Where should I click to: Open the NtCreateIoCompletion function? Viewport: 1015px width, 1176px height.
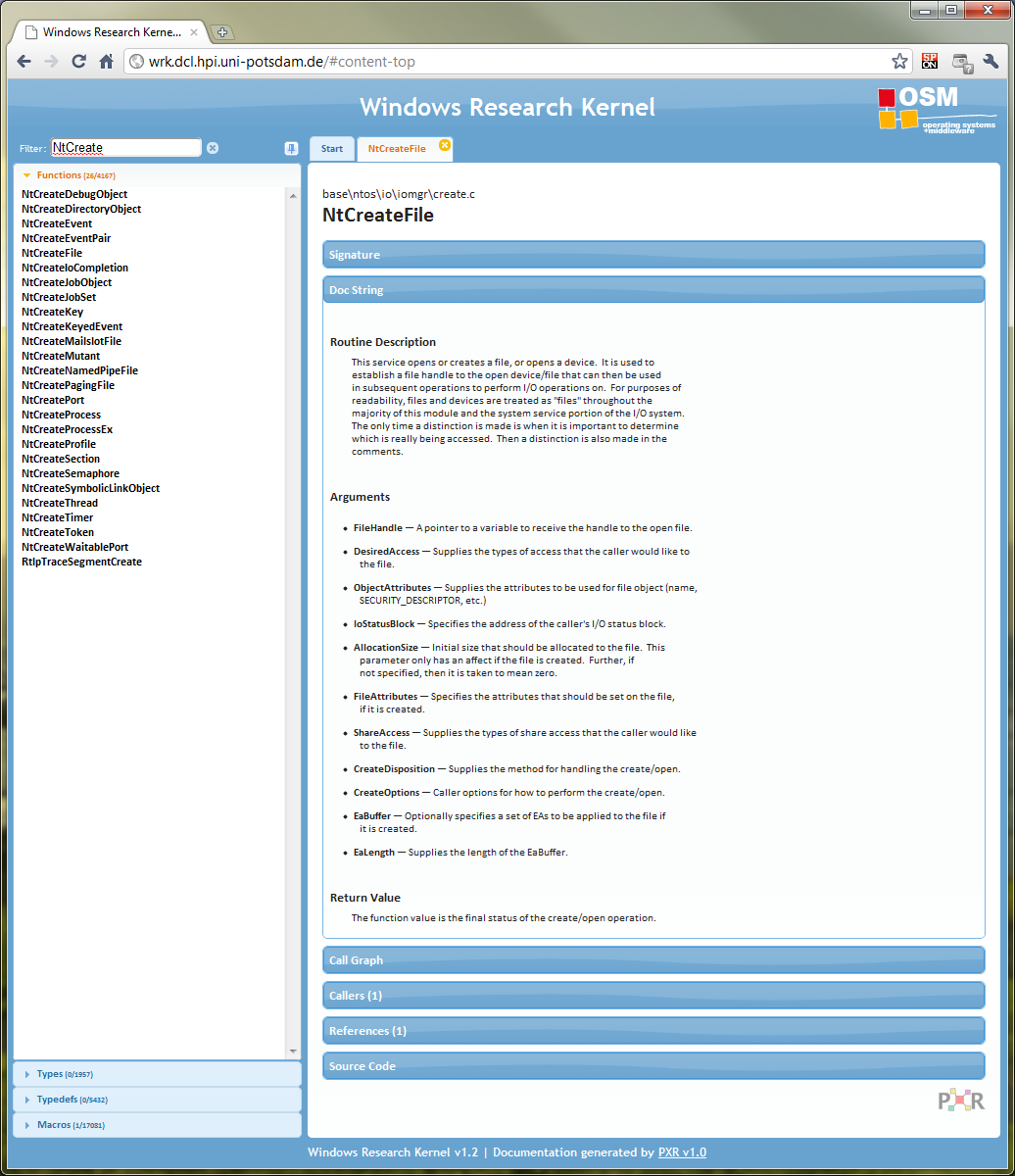(x=74, y=268)
